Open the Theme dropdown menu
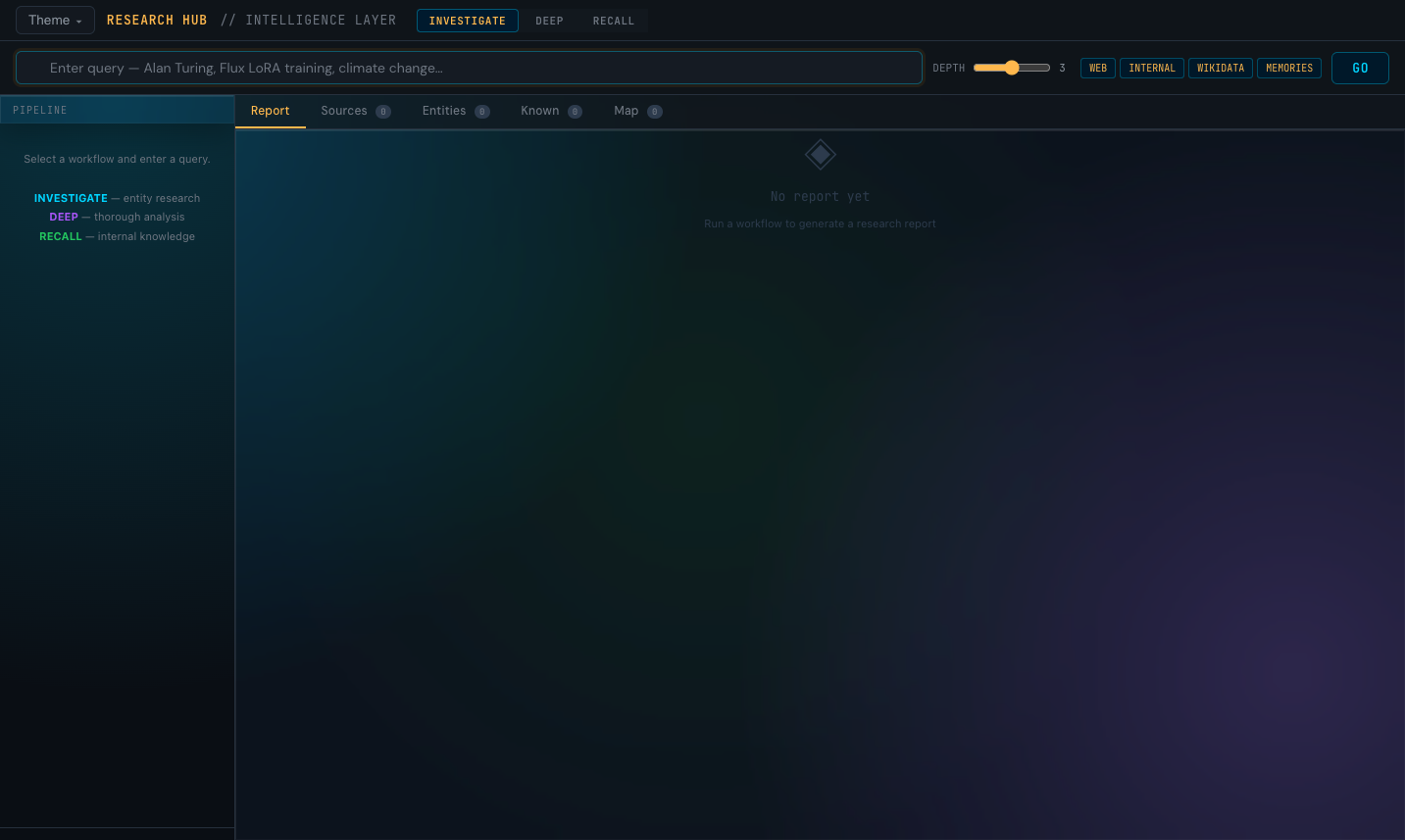This screenshot has height=840, width=1405. [55, 21]
